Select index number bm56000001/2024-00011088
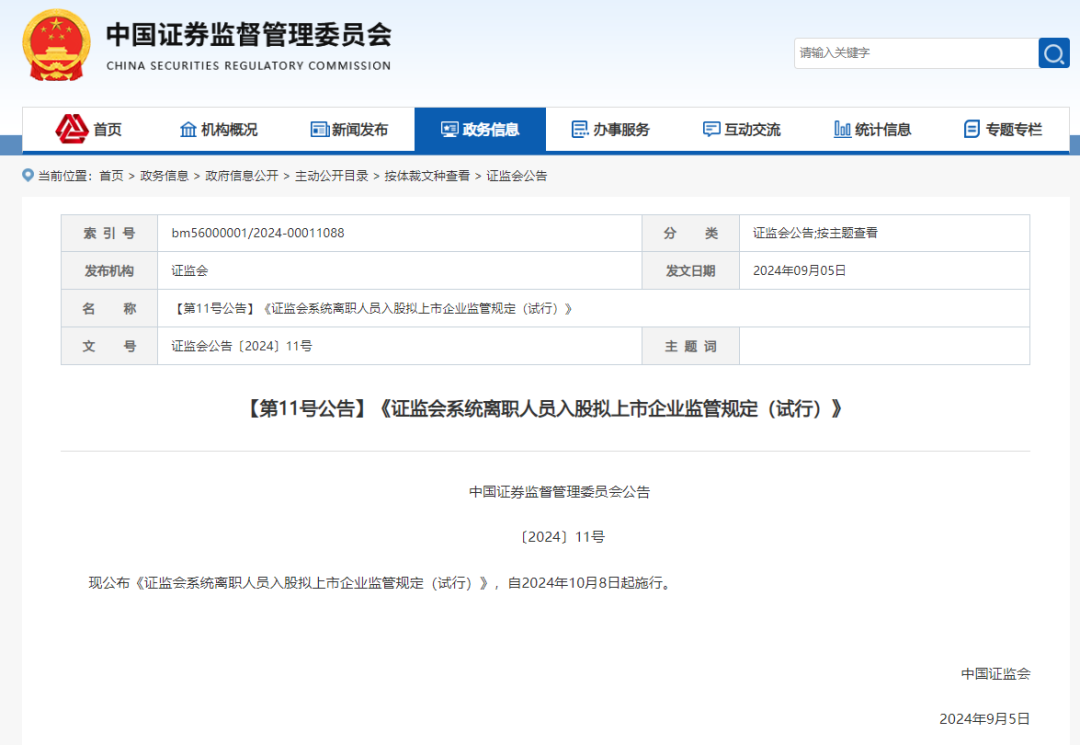 (x=258, y=233)
